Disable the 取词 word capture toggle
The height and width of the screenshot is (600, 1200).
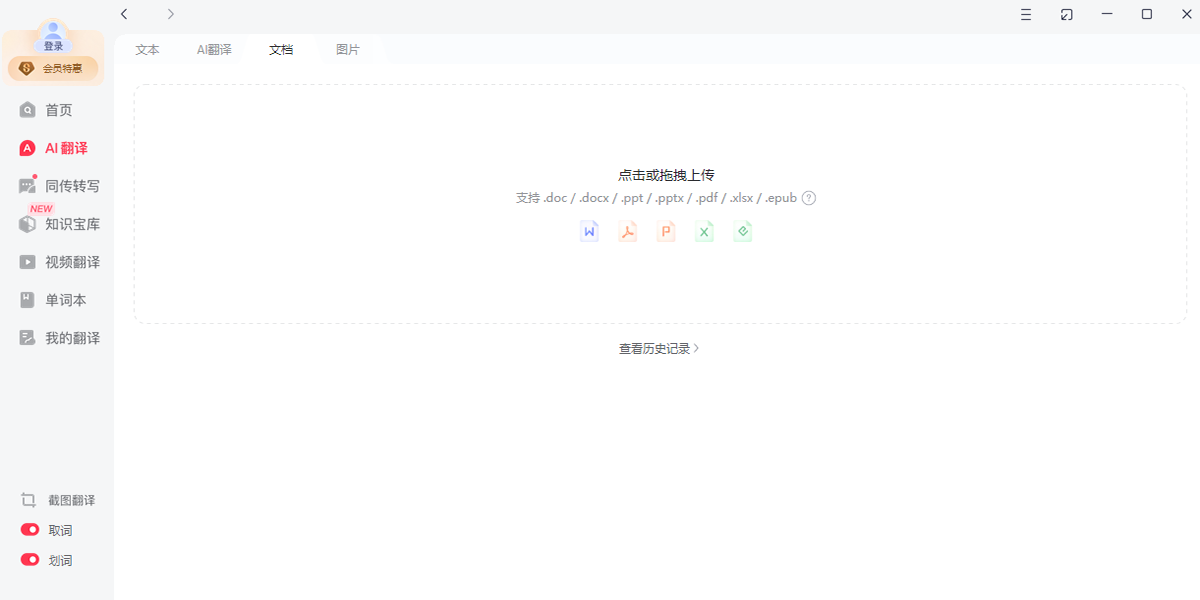tap(28, 529)
